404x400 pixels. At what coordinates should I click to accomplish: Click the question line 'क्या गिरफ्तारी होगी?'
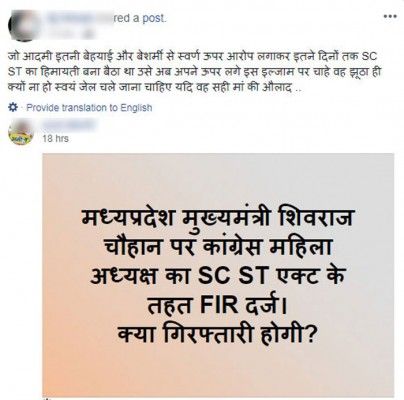tap(217, 334)
